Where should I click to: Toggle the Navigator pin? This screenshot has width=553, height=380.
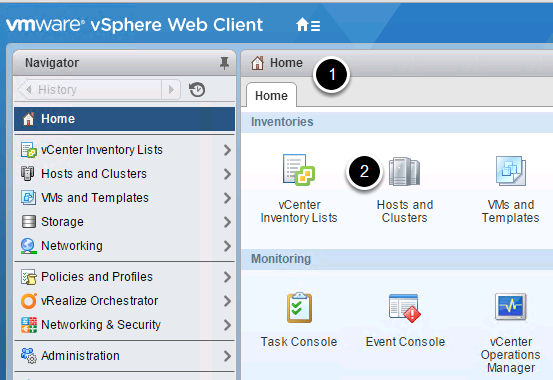[224, 63]
